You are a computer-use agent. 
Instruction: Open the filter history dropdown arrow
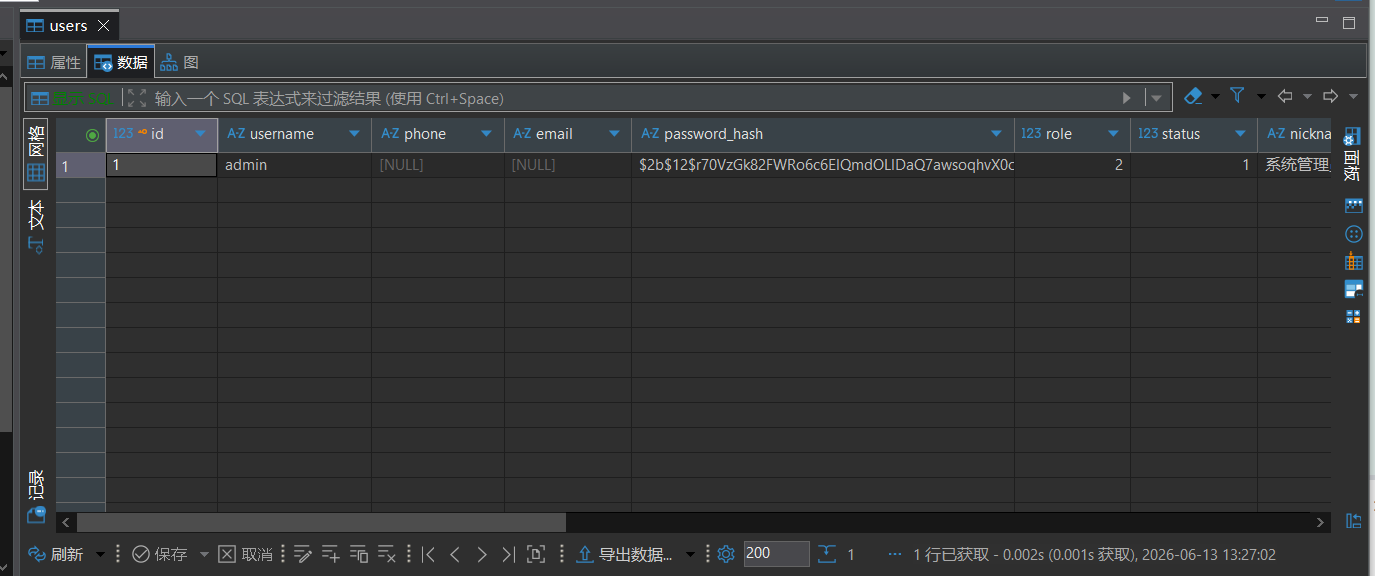(1157, 98)
